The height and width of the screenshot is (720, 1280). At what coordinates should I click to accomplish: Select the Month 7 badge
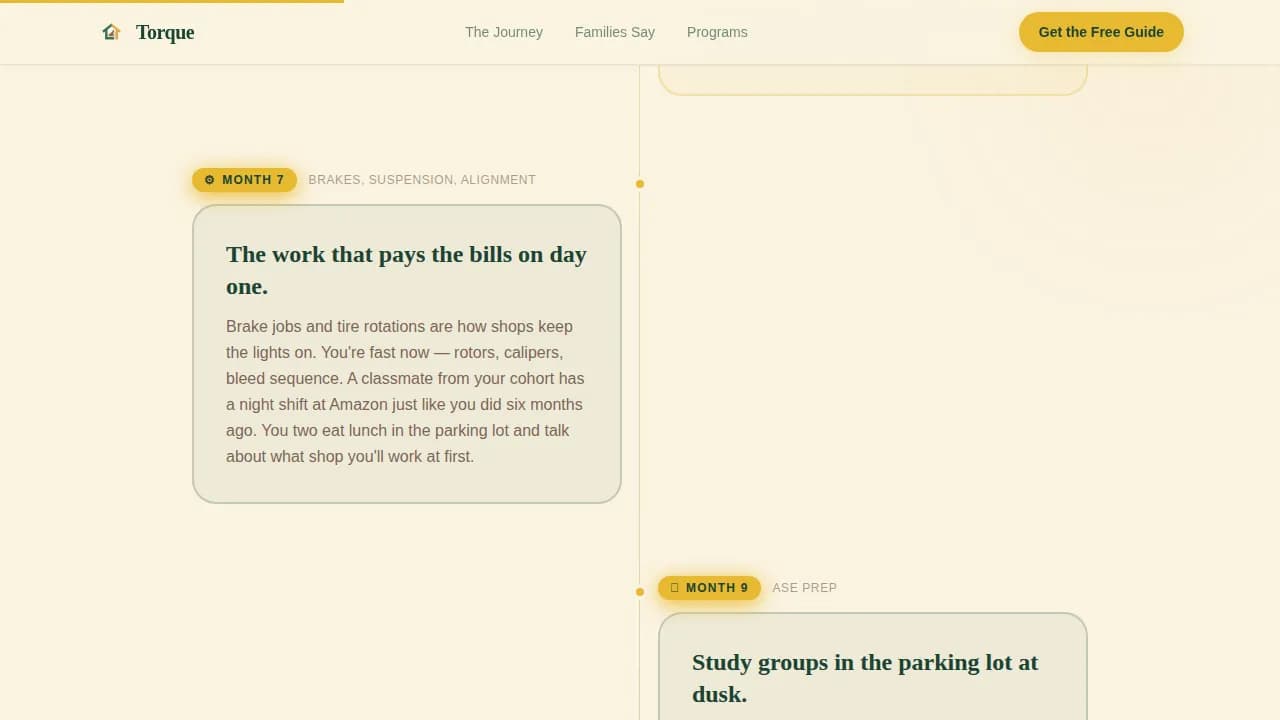(x=244, y=180)
